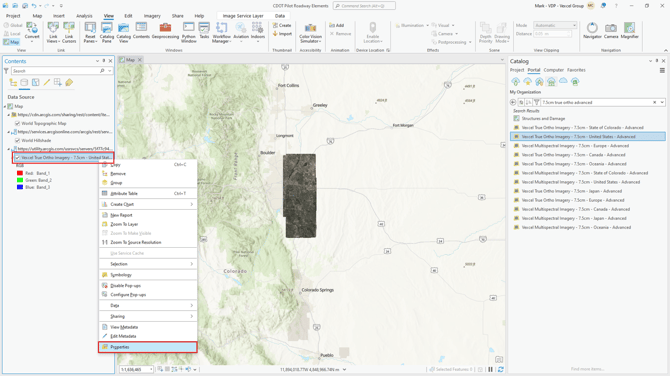Click the Catalog portal My Content icon
This screenshot has height=376, width=670.
click(515, 82)
